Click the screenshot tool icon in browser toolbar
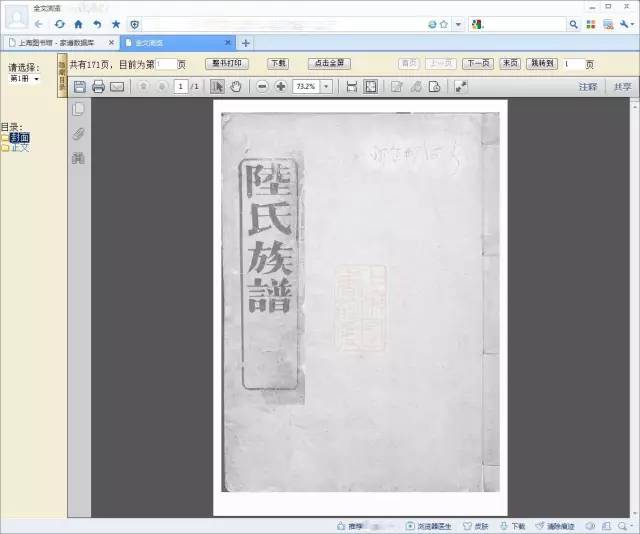Image resolution: width=640 pixels, height=534 pixels. point(608,24)
